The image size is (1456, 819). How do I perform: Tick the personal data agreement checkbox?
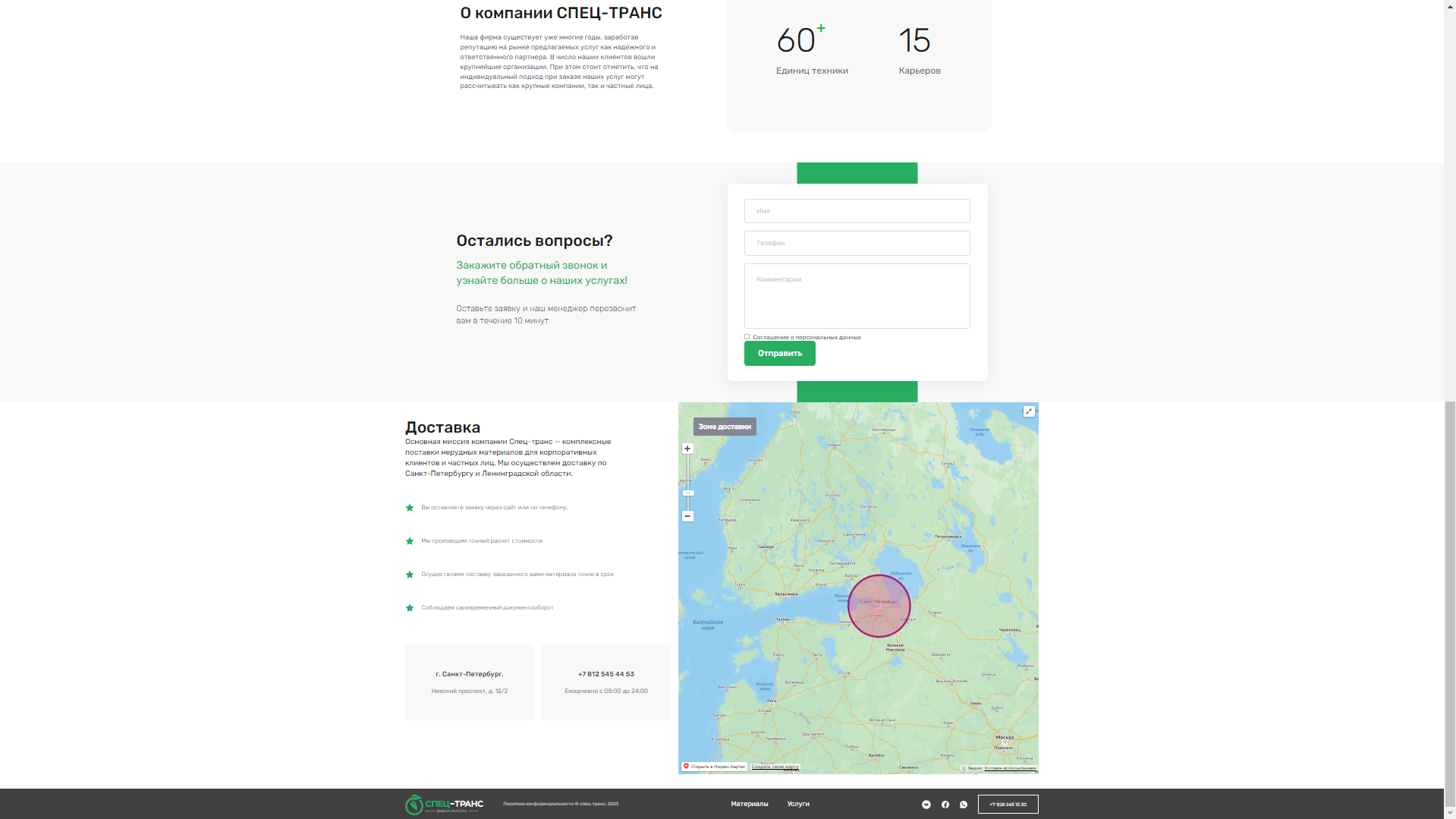747,337
